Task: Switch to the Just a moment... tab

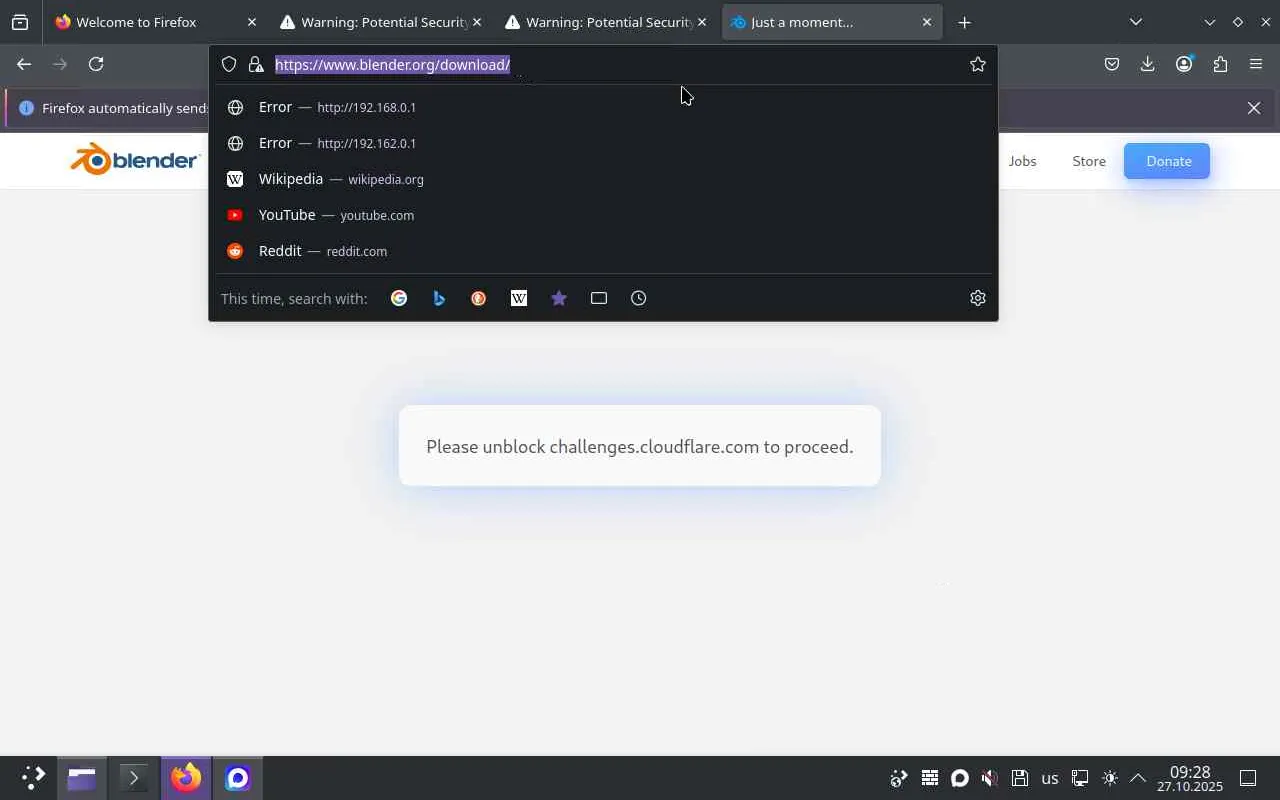Action: point(832,22)
